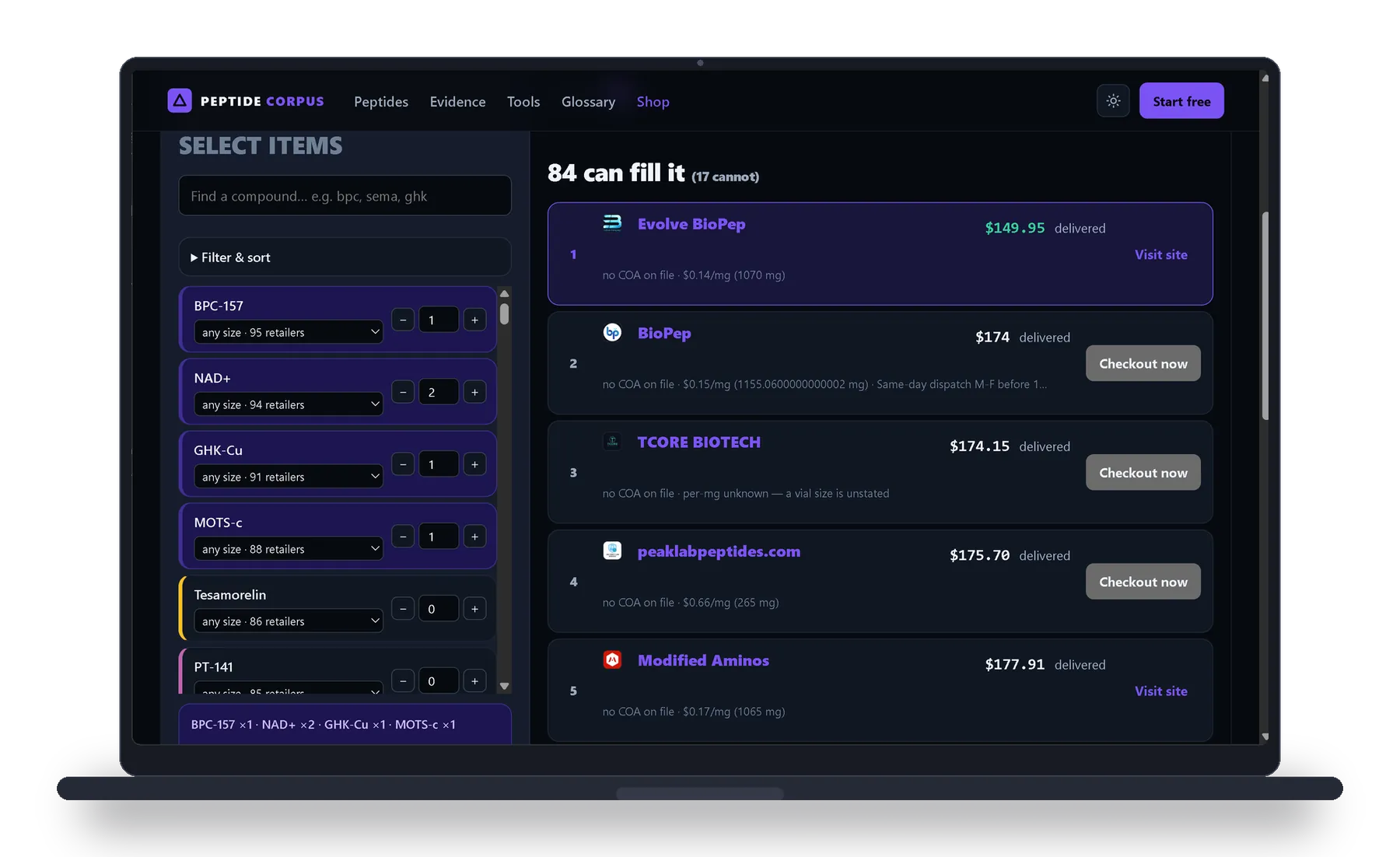Click the peaklabpeptides.com logo icon

pos(612,551)
